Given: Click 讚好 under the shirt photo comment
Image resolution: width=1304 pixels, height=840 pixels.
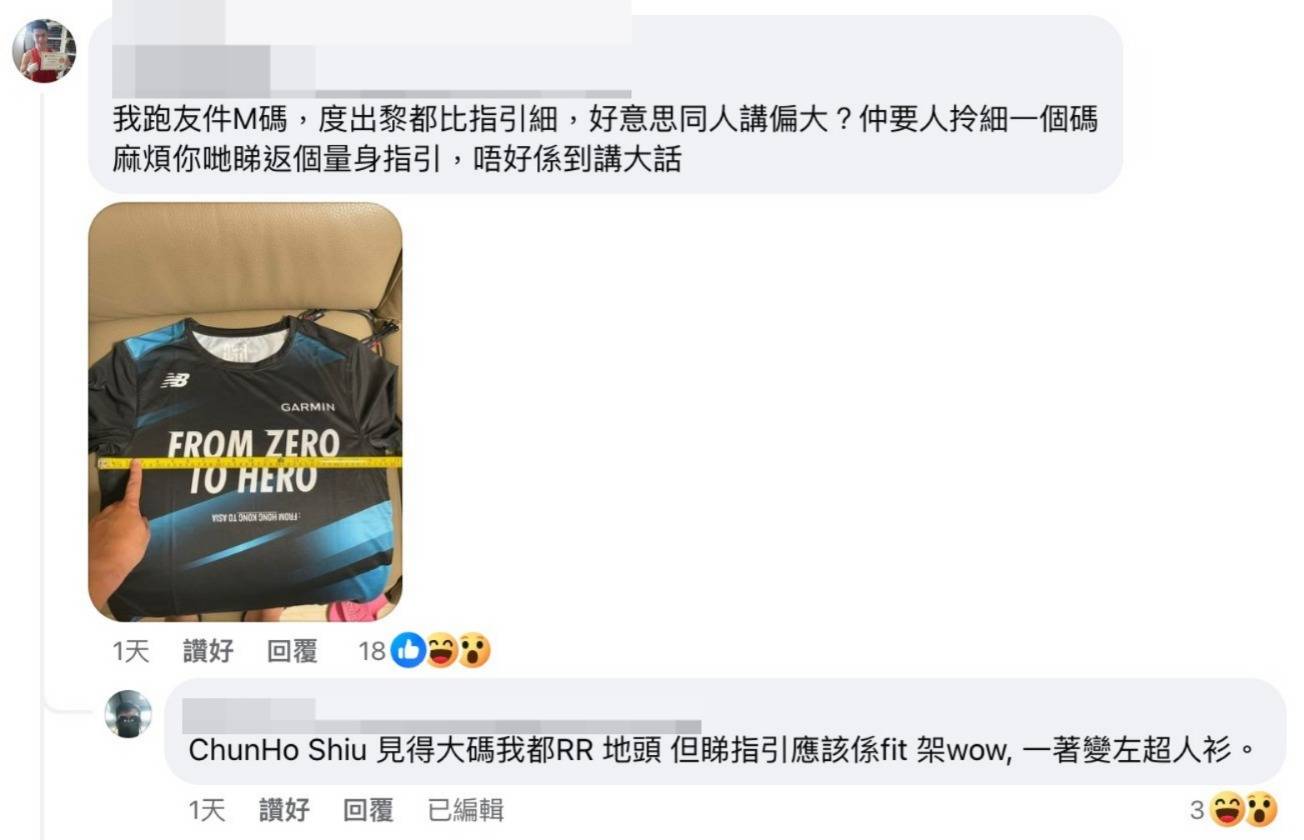Looking at the screenshot, I should point(208,652).
